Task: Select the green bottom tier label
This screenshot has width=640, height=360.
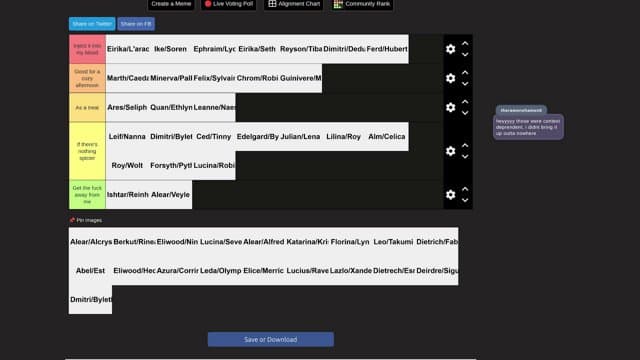Action: click(x=87, y=195)
